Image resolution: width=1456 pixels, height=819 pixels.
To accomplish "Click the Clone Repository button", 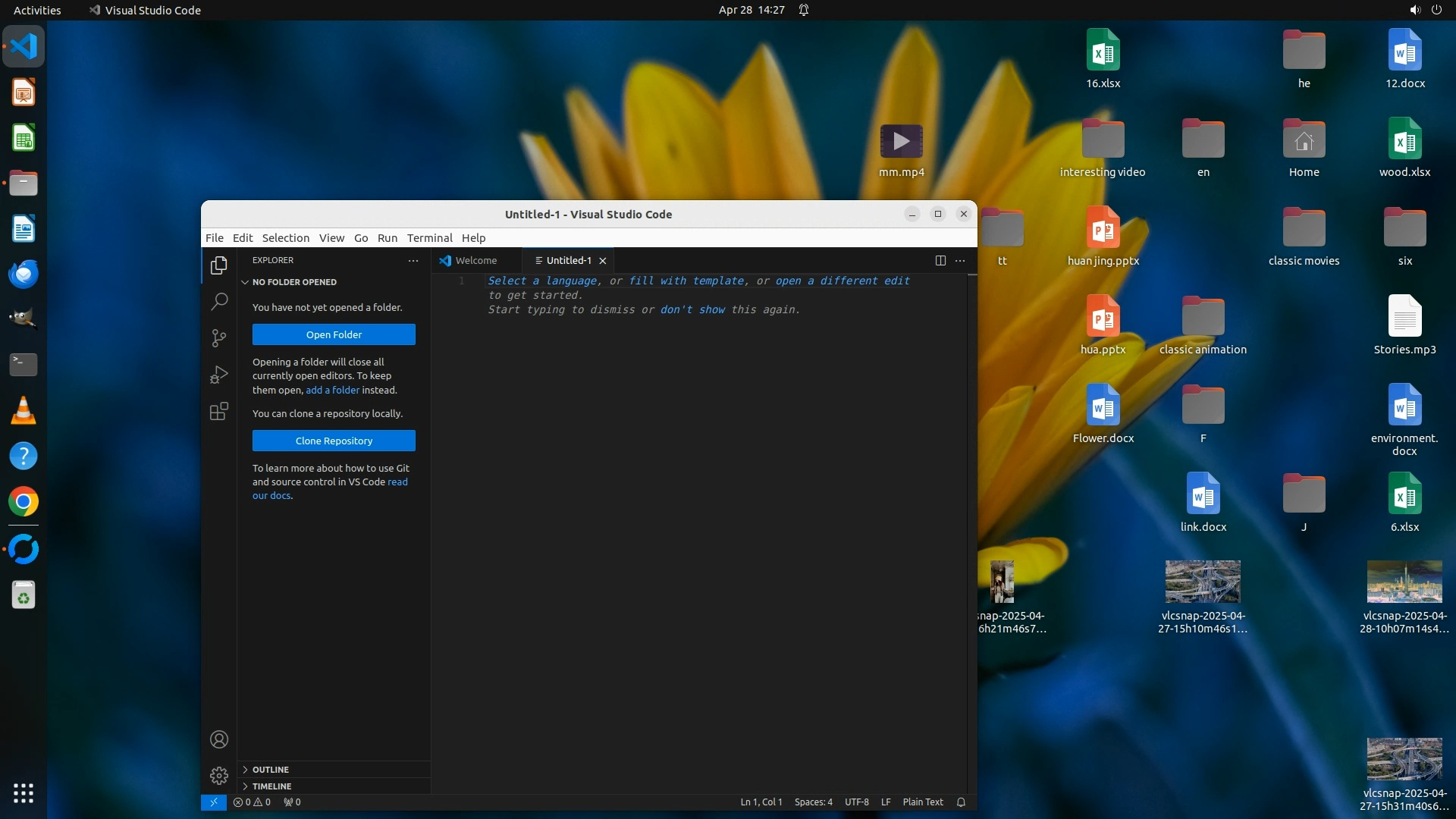I will (x=334, y=441).
